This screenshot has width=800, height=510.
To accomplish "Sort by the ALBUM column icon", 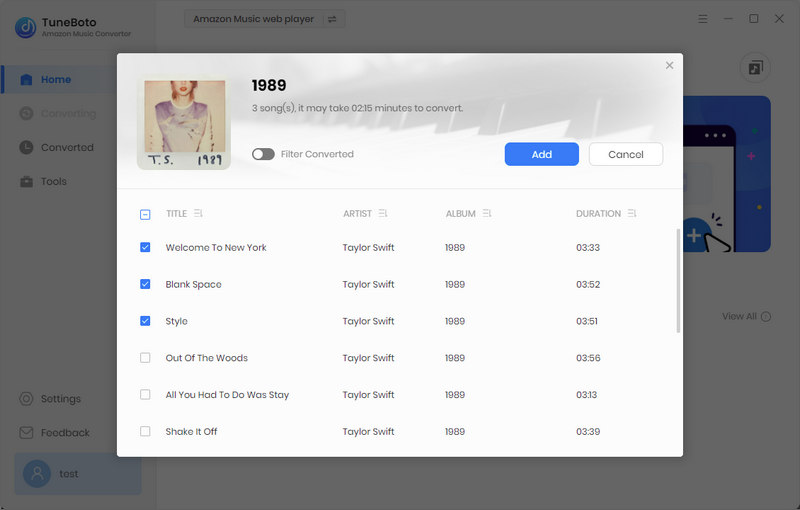I will point(487,213).
